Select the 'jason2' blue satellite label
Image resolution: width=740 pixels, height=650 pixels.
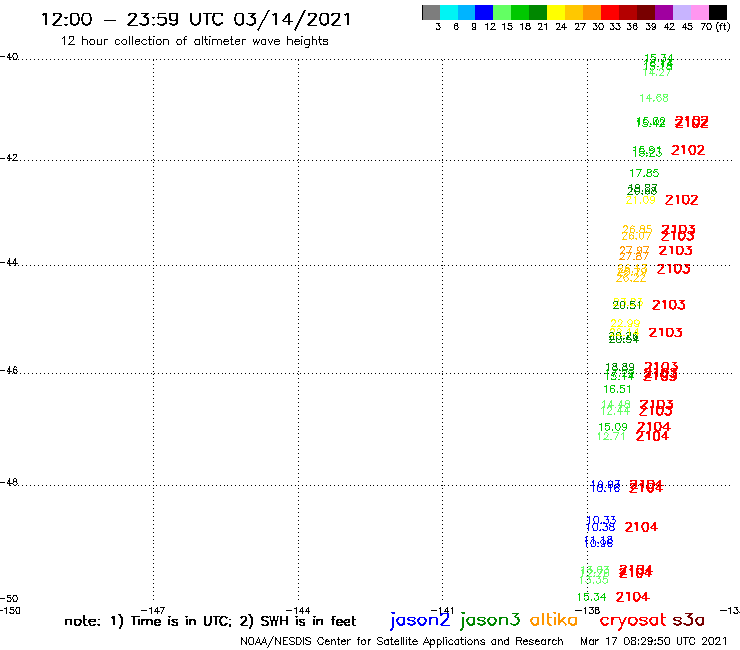coord(420,620)
